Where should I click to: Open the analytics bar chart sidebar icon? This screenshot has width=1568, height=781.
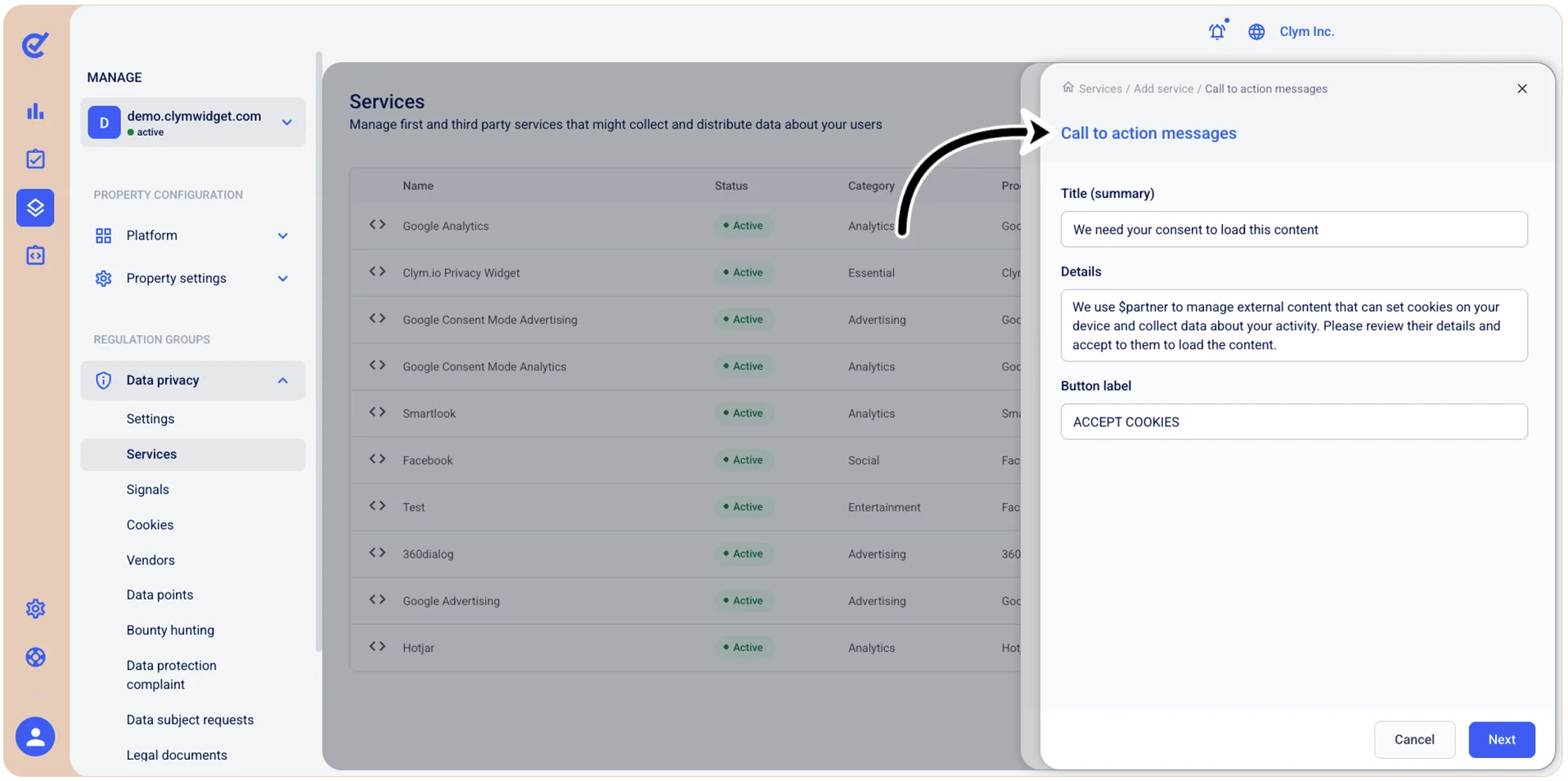pos(35,111)
